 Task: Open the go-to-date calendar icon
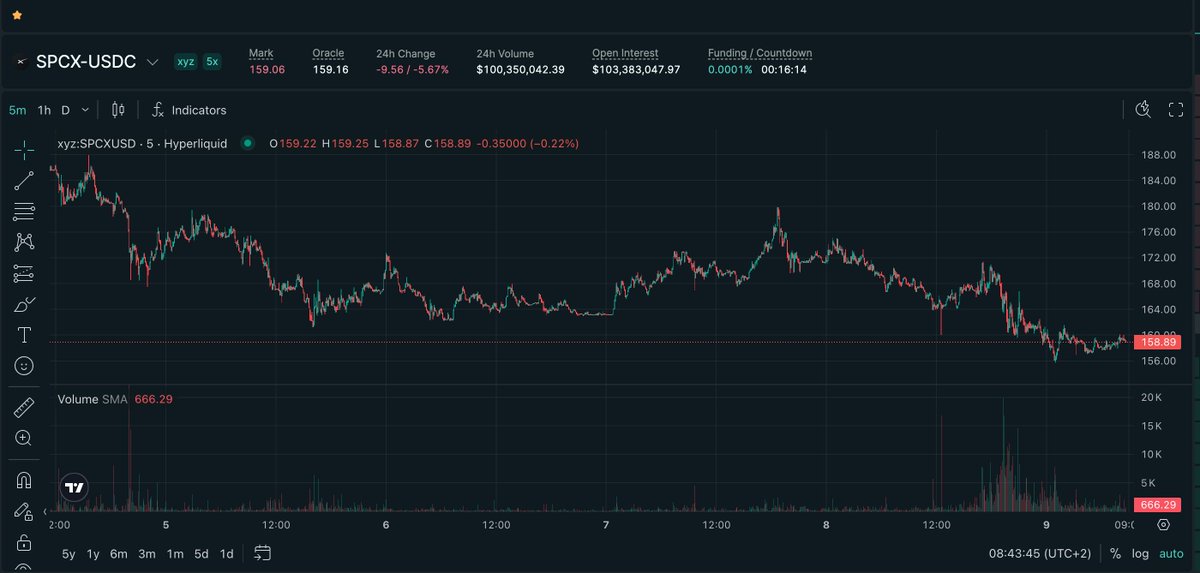(x=262, y=553)
